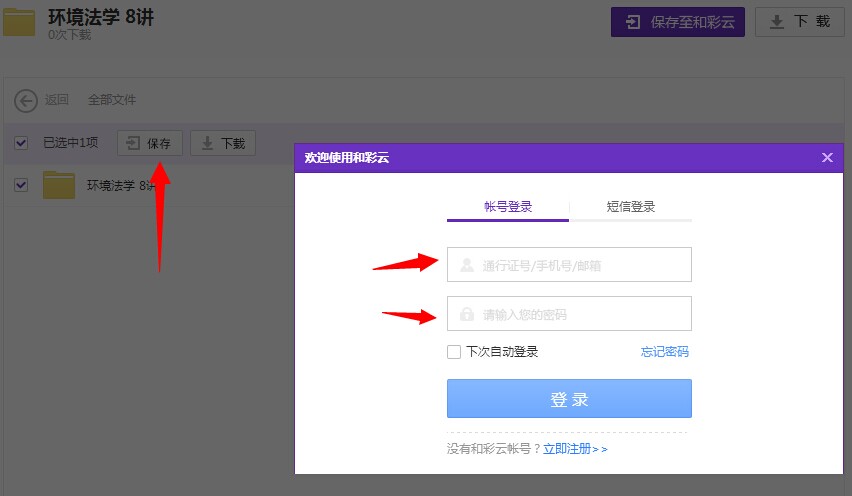Click the 0次下载 count text
Viewport: 852px width, 496px height.
click(x=70, y=35)
